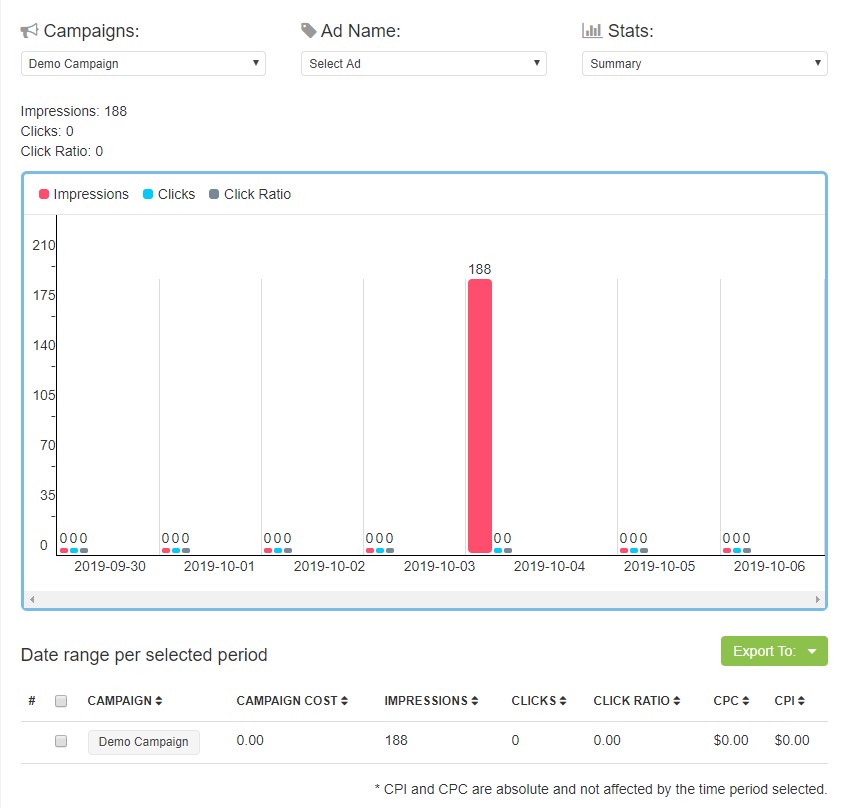This screenshot has height=808, width=847.
Task: Sort by Clicks column header
Action: (538, 701)
